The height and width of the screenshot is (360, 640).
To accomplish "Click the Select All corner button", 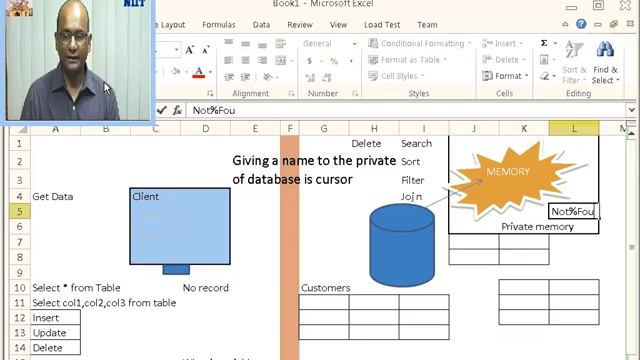I will tap(19, 129).
